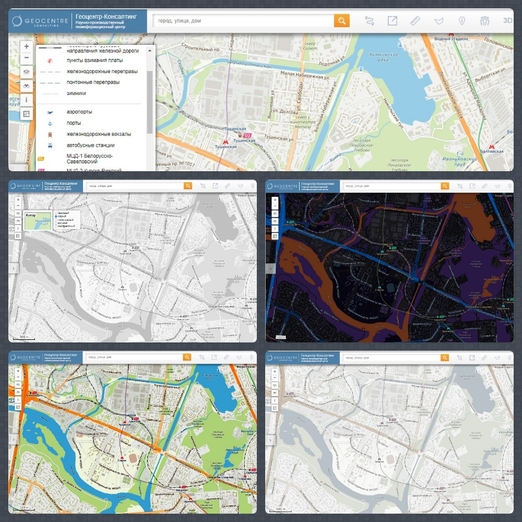Zoom in on the colorful bottom-left map
The image size is (522, 522).
[x=18, y=371]
